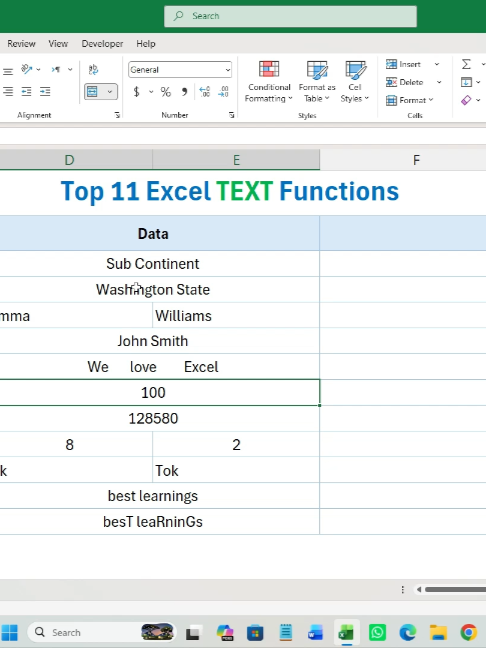Open Conditional Formatting menu
Image resolution: width=486 pixels, height=648 pixels.
coord(269,81)
